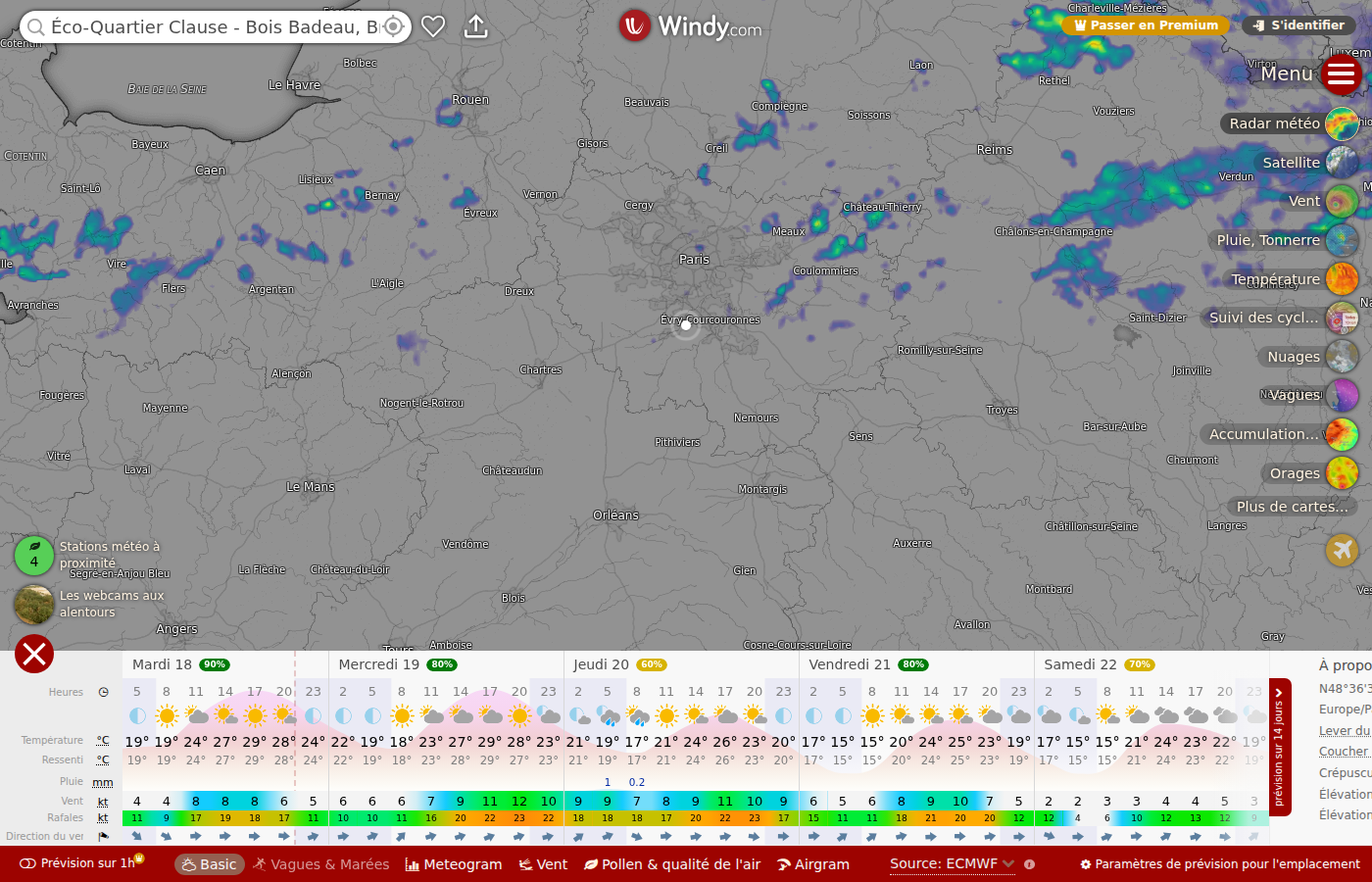The width and height of the screenshot is (1372, 882).
Task: Switch to the Vagues & Marées tab
Action: tap(321, 864)
